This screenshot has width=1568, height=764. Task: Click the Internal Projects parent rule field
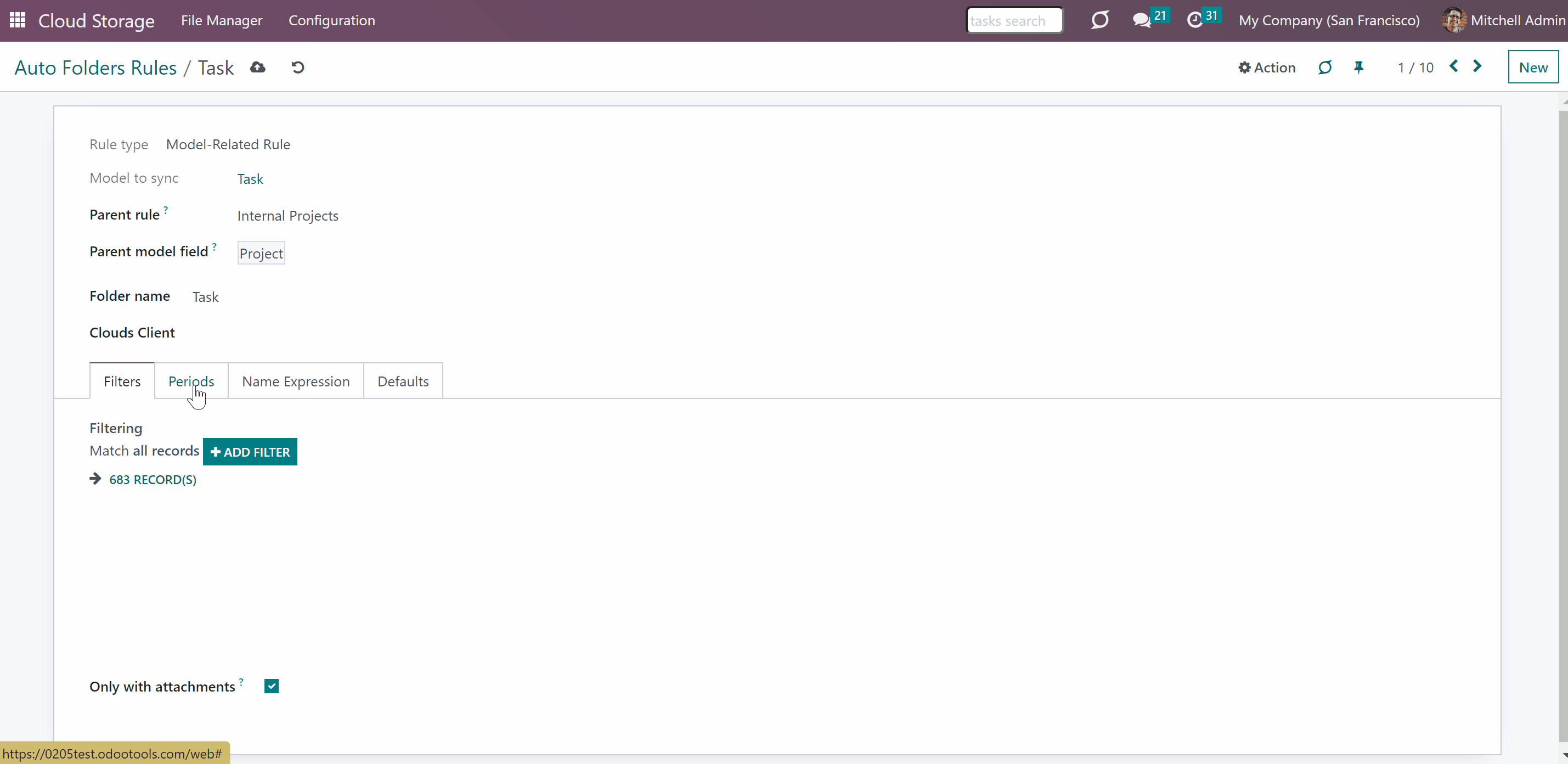(288, 216)
